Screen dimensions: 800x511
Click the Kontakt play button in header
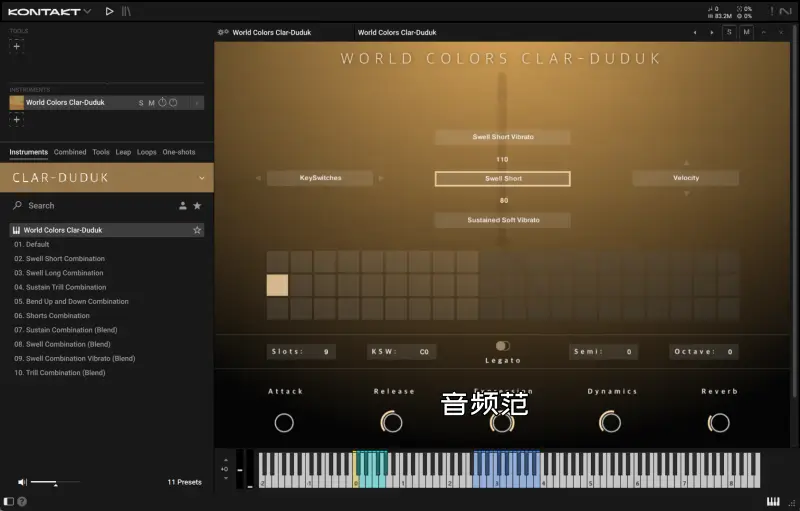point(109,11)
